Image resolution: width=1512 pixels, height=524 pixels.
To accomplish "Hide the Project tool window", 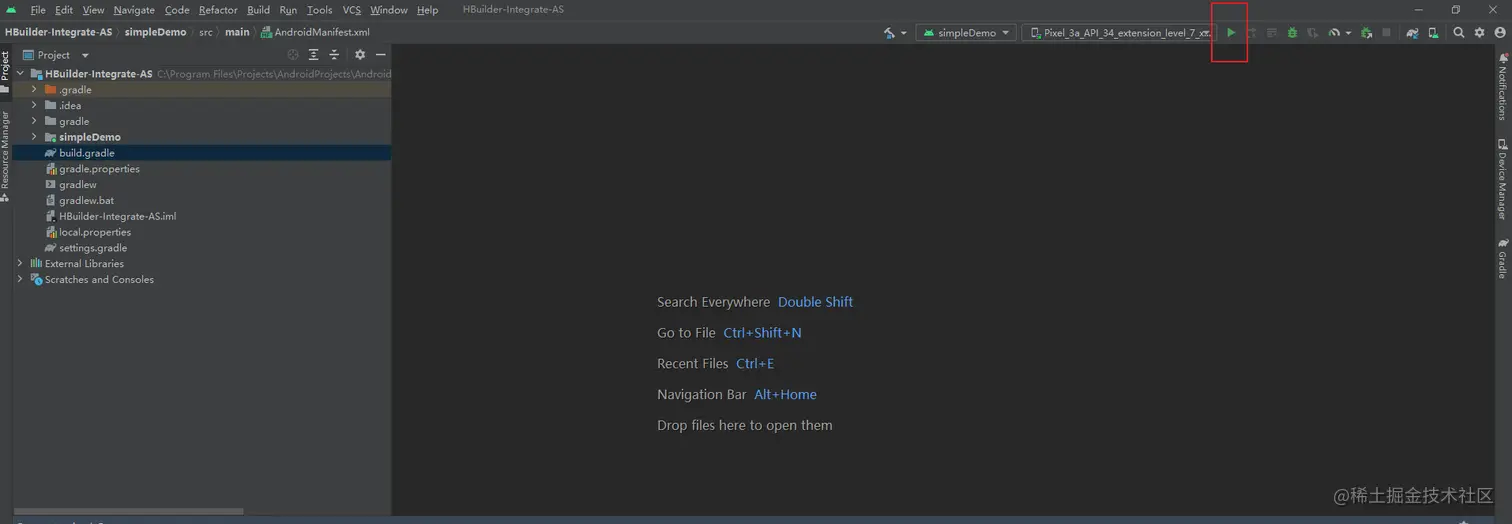I will 380,55.
